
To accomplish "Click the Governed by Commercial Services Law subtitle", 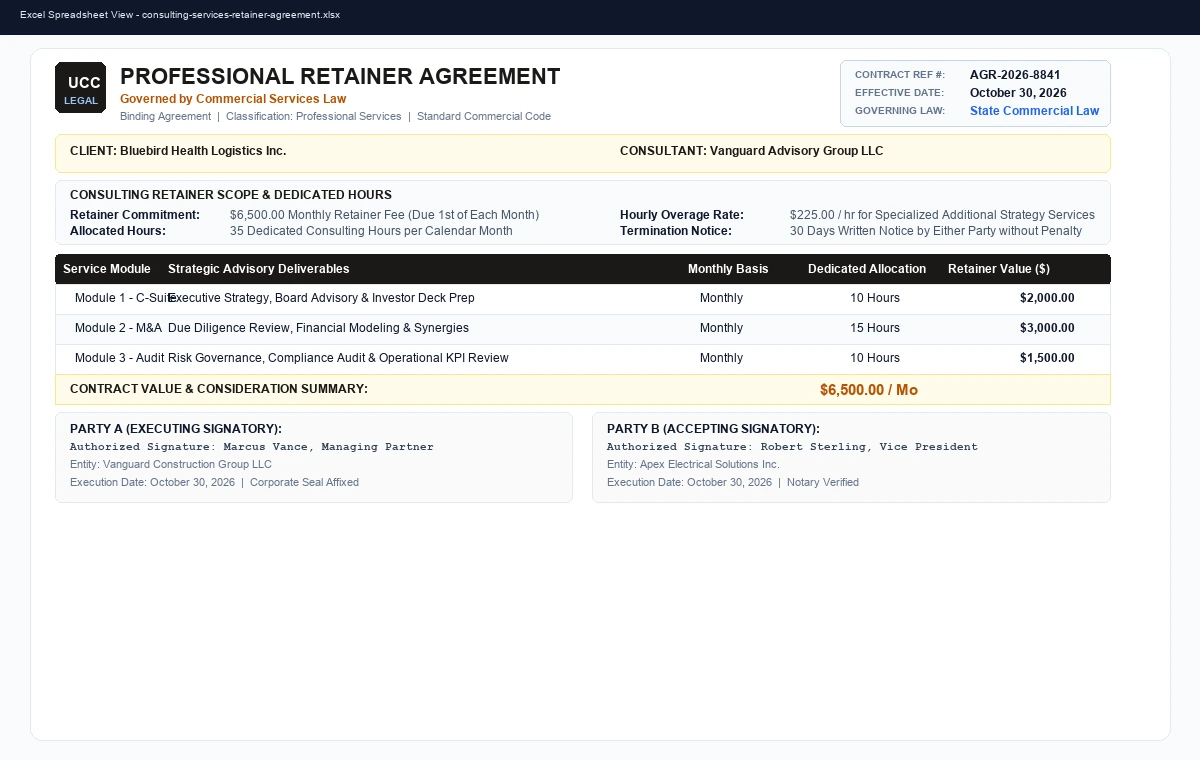I will pos(233,99).
